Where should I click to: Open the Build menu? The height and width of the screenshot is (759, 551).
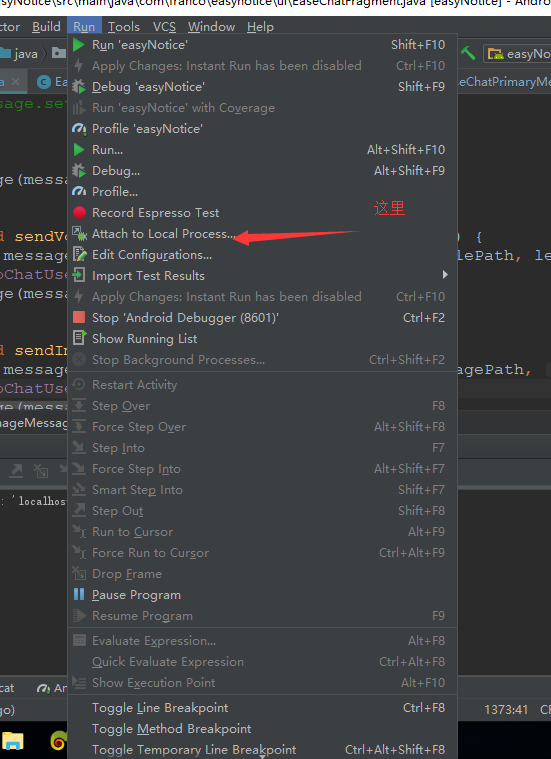coord(46,27)
